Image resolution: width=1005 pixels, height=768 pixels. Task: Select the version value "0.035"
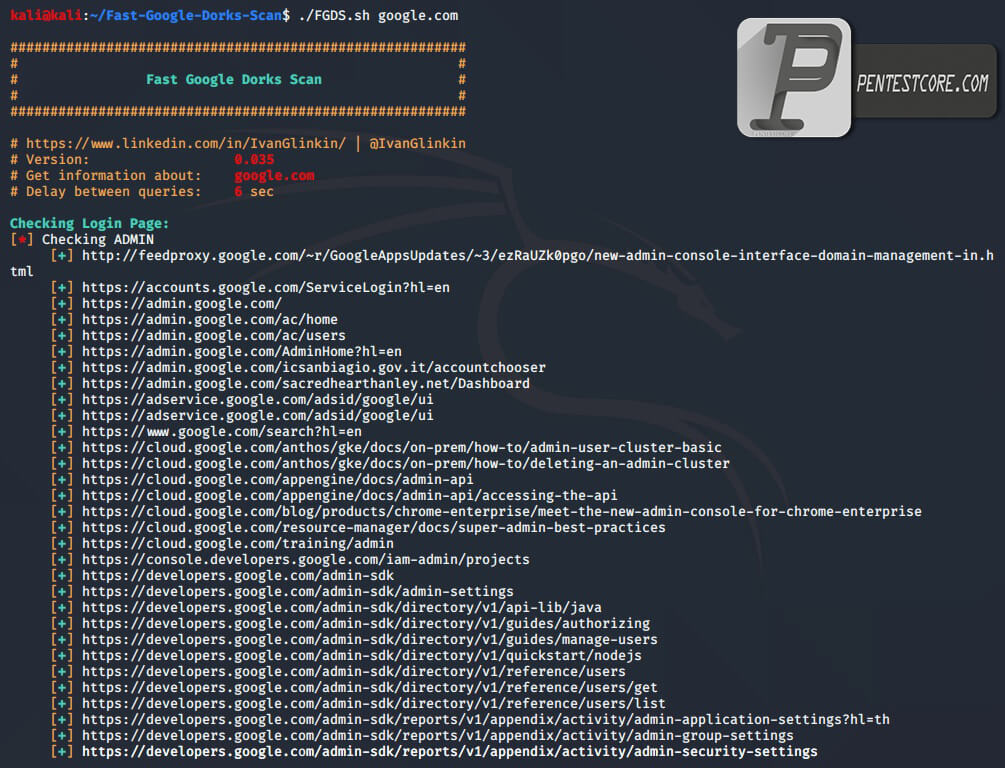coord(254,160)
